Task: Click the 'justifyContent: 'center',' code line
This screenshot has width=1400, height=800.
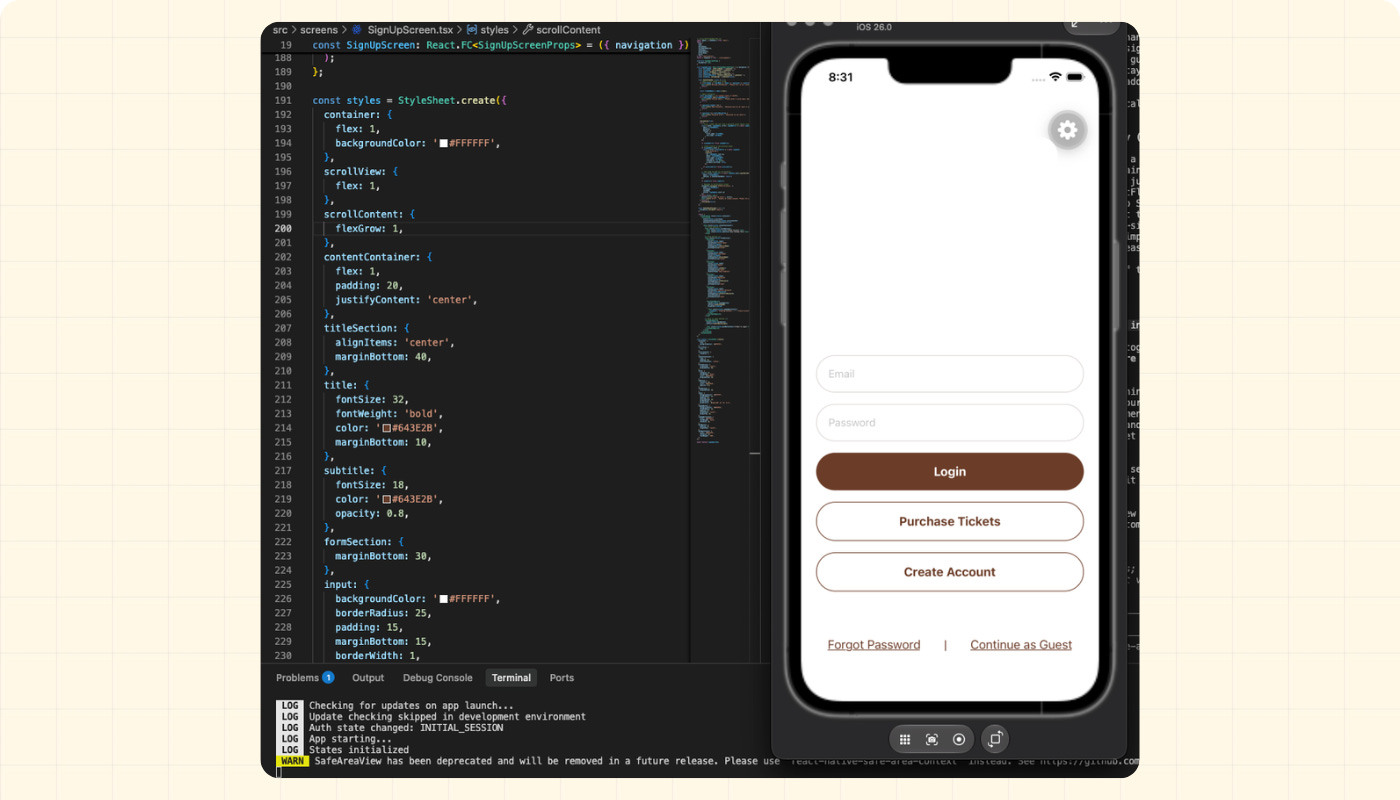Action: (406, 300)
